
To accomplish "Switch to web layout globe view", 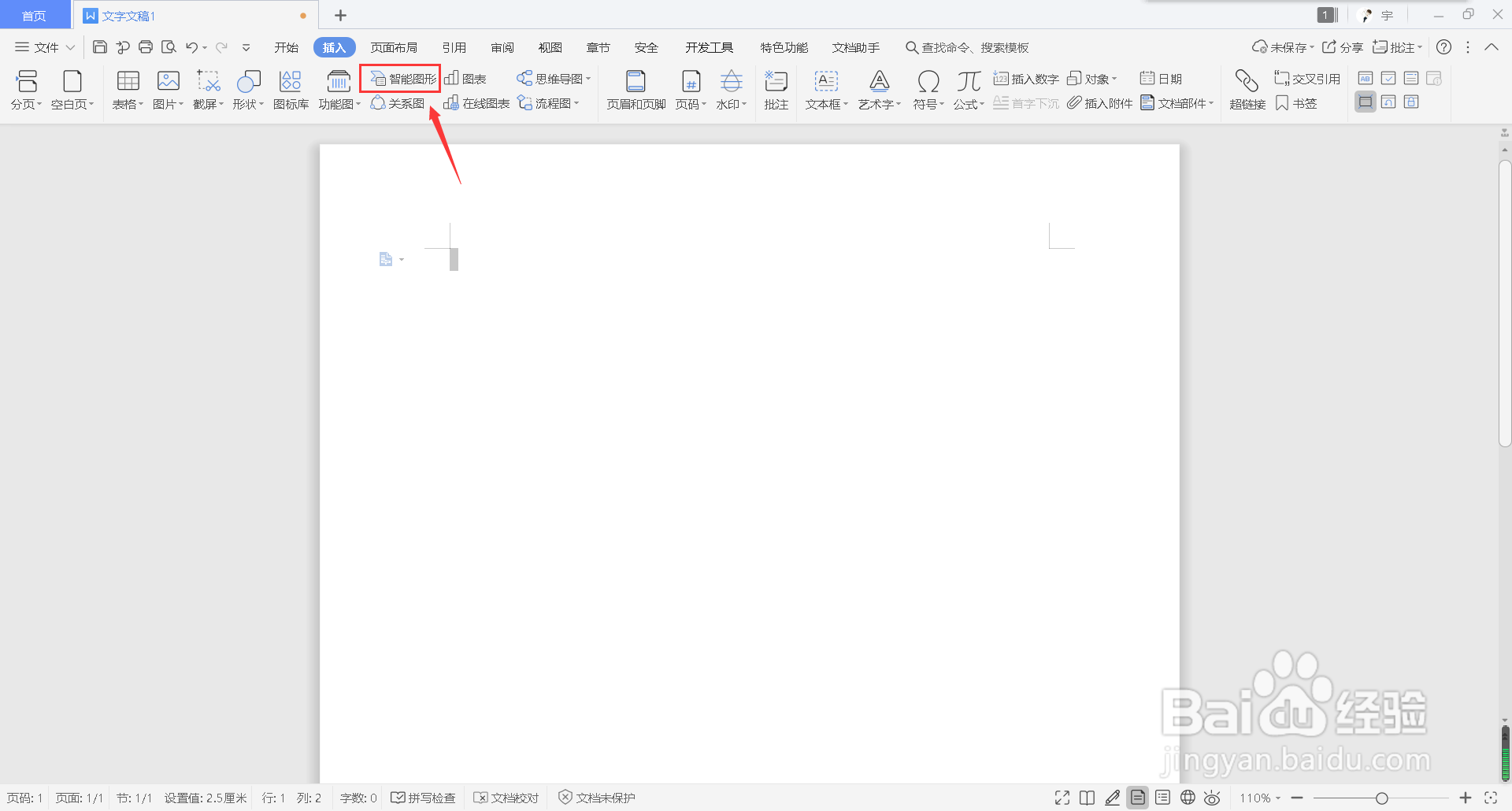I will click(1188, 798).
